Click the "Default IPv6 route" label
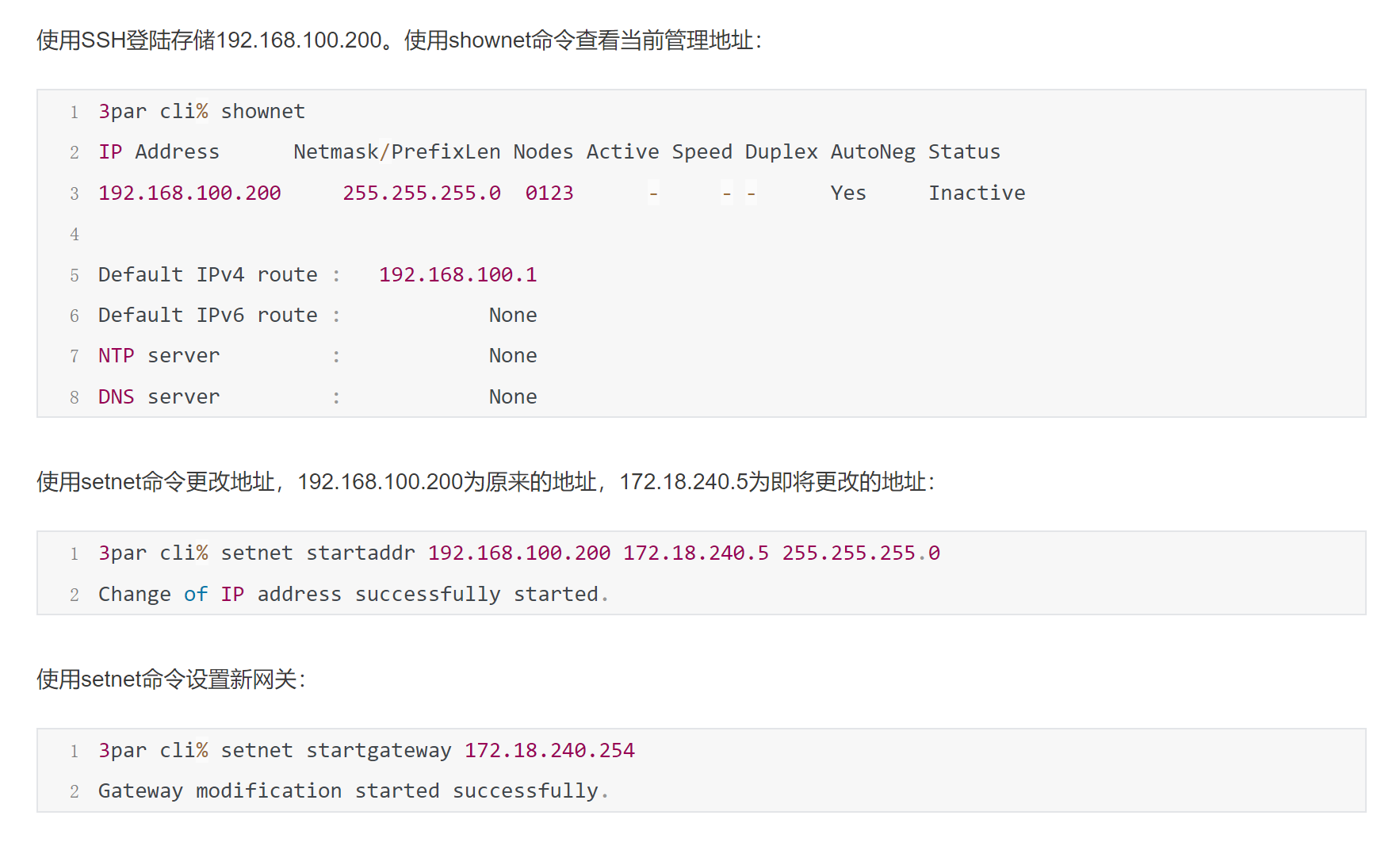 coord(208,316)
